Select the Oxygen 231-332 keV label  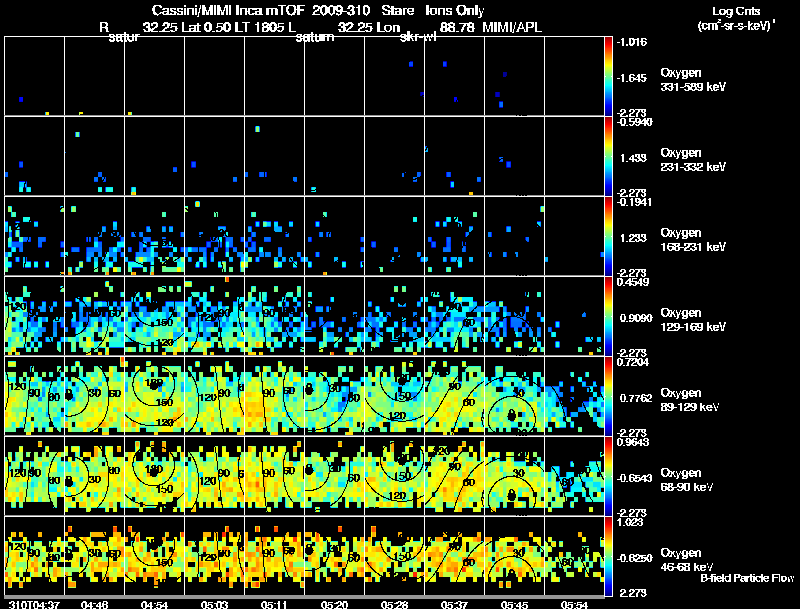tap(693, 160)
